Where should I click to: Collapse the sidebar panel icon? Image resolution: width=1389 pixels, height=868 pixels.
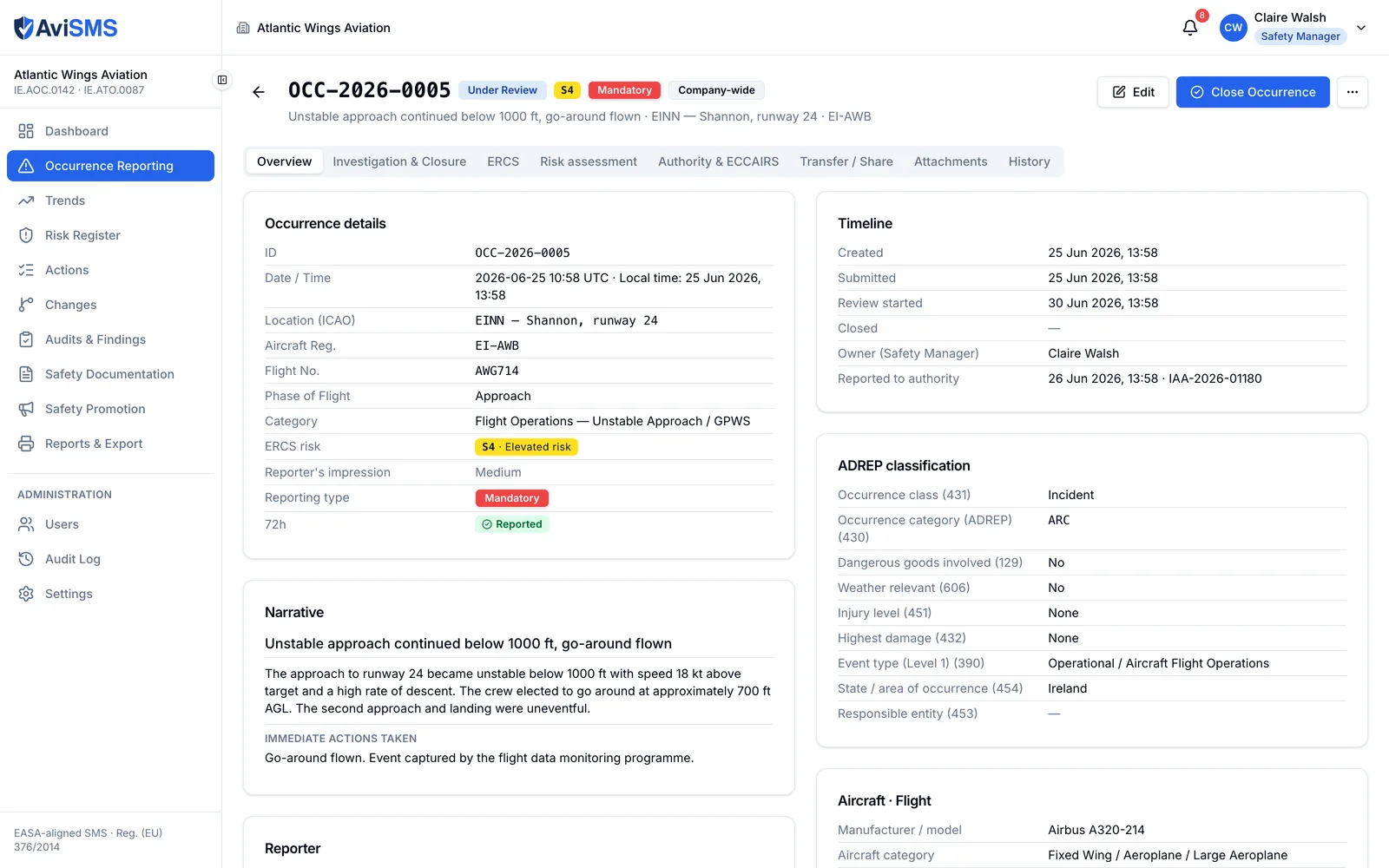point(222,80)
